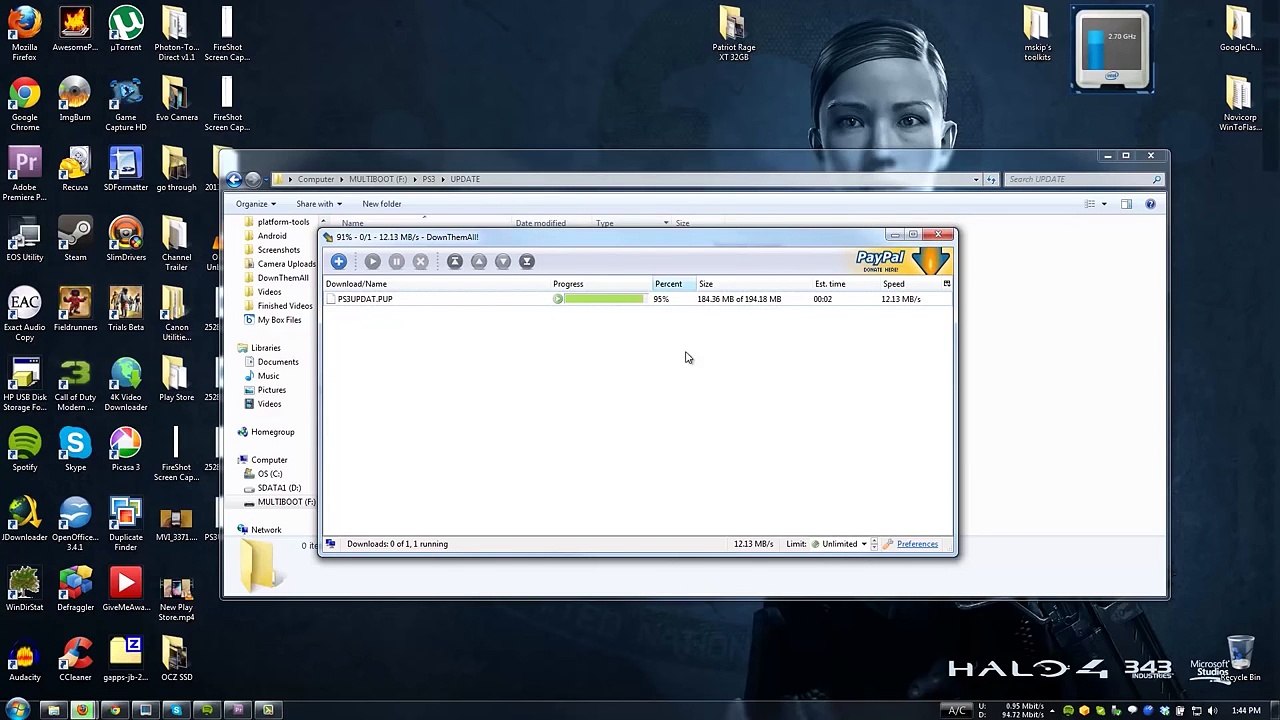The image size is (1280, 720).
Task: Open Explorer help via question mark icon
Action: 1150,204
